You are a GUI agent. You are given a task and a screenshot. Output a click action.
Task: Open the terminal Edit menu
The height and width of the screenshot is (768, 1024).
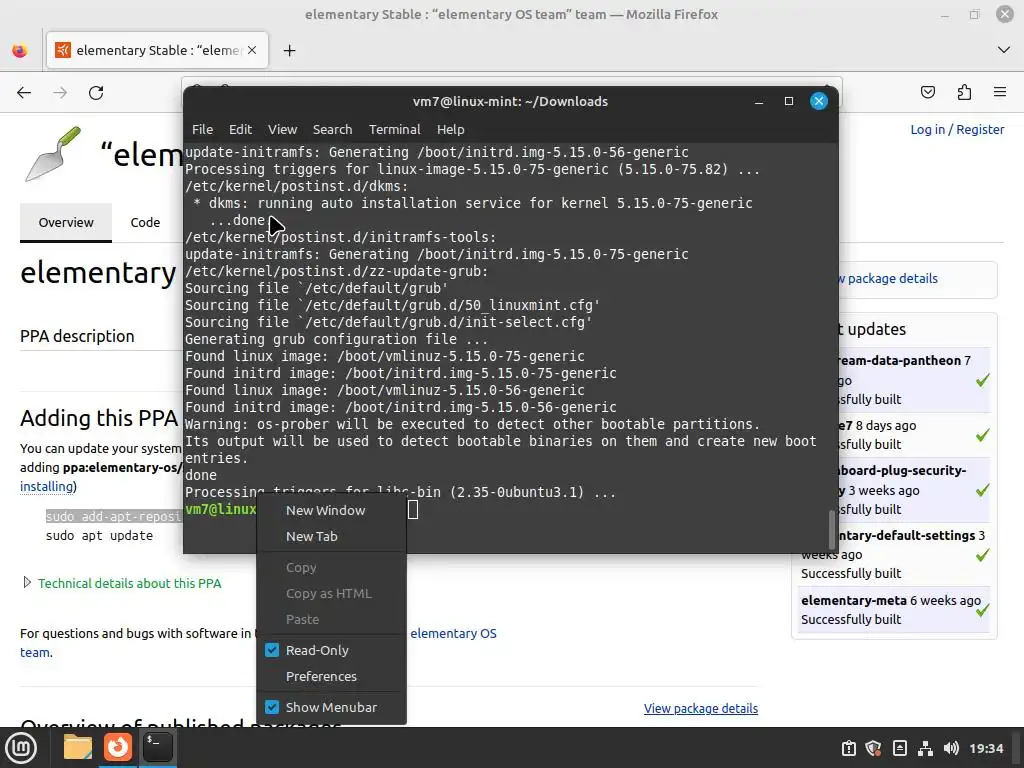pos(240,129)
